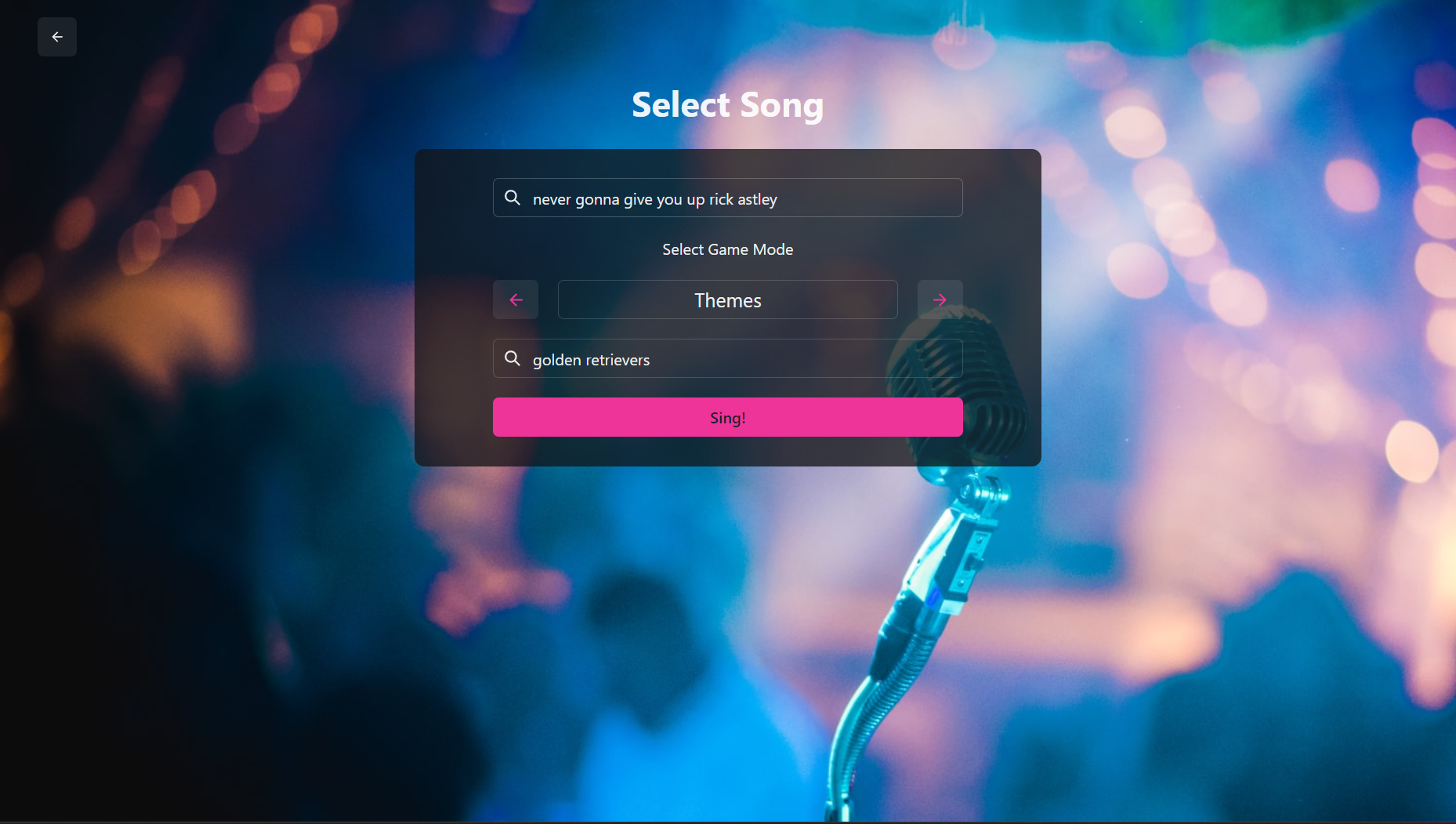Click the word 'never' in song search
The image size is (1456, 824).
pyautogui.click(x=552, y=199)
